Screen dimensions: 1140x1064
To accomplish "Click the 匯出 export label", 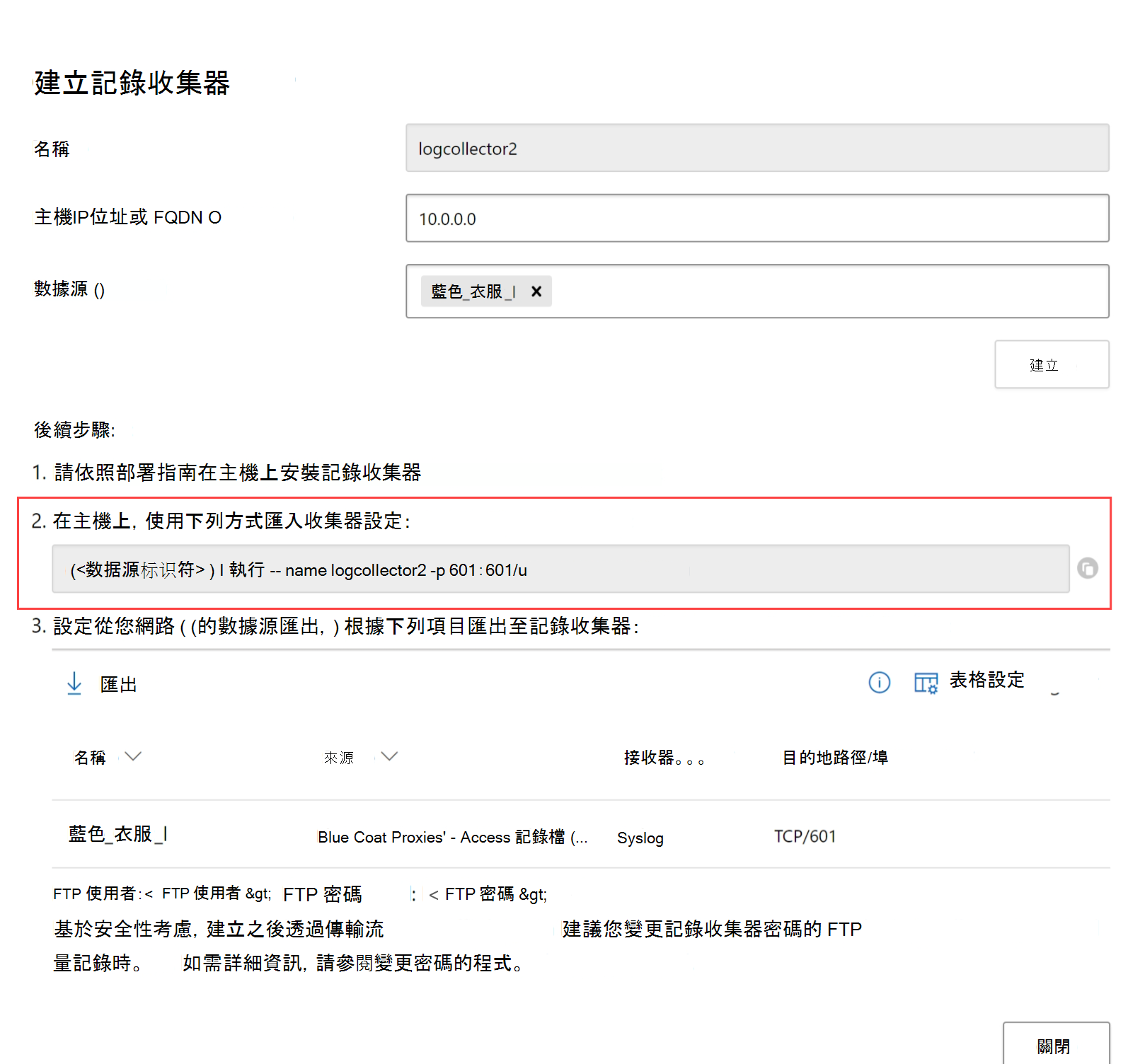I will pyautogui.click(x=118, y=684).
